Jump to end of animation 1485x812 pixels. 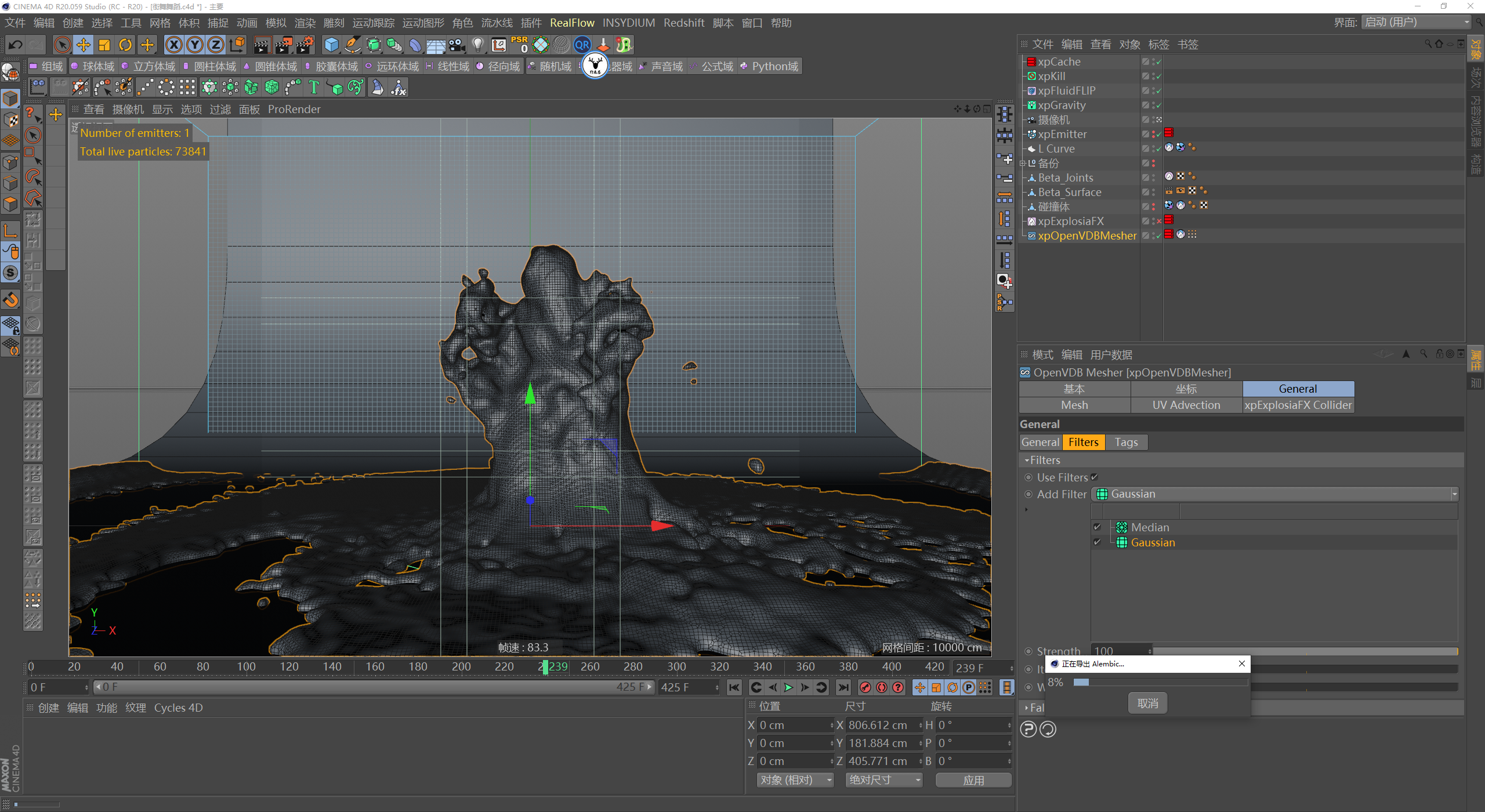pos(843,687)
